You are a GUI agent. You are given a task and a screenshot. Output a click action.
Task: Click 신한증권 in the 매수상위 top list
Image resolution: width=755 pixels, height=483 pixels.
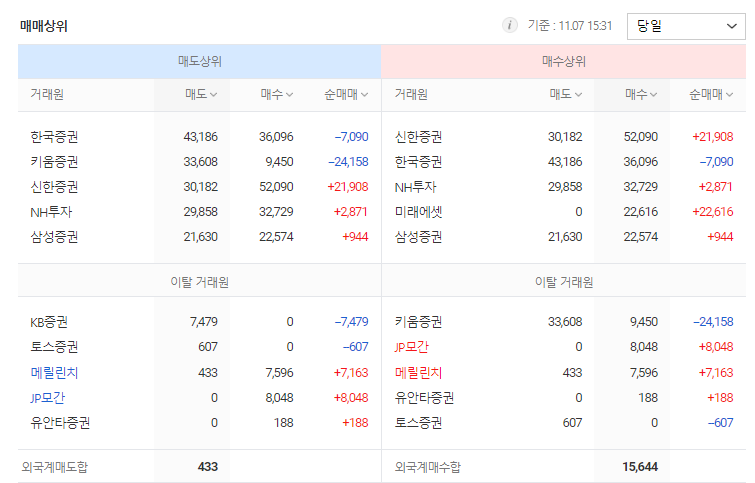click(418, 137)
